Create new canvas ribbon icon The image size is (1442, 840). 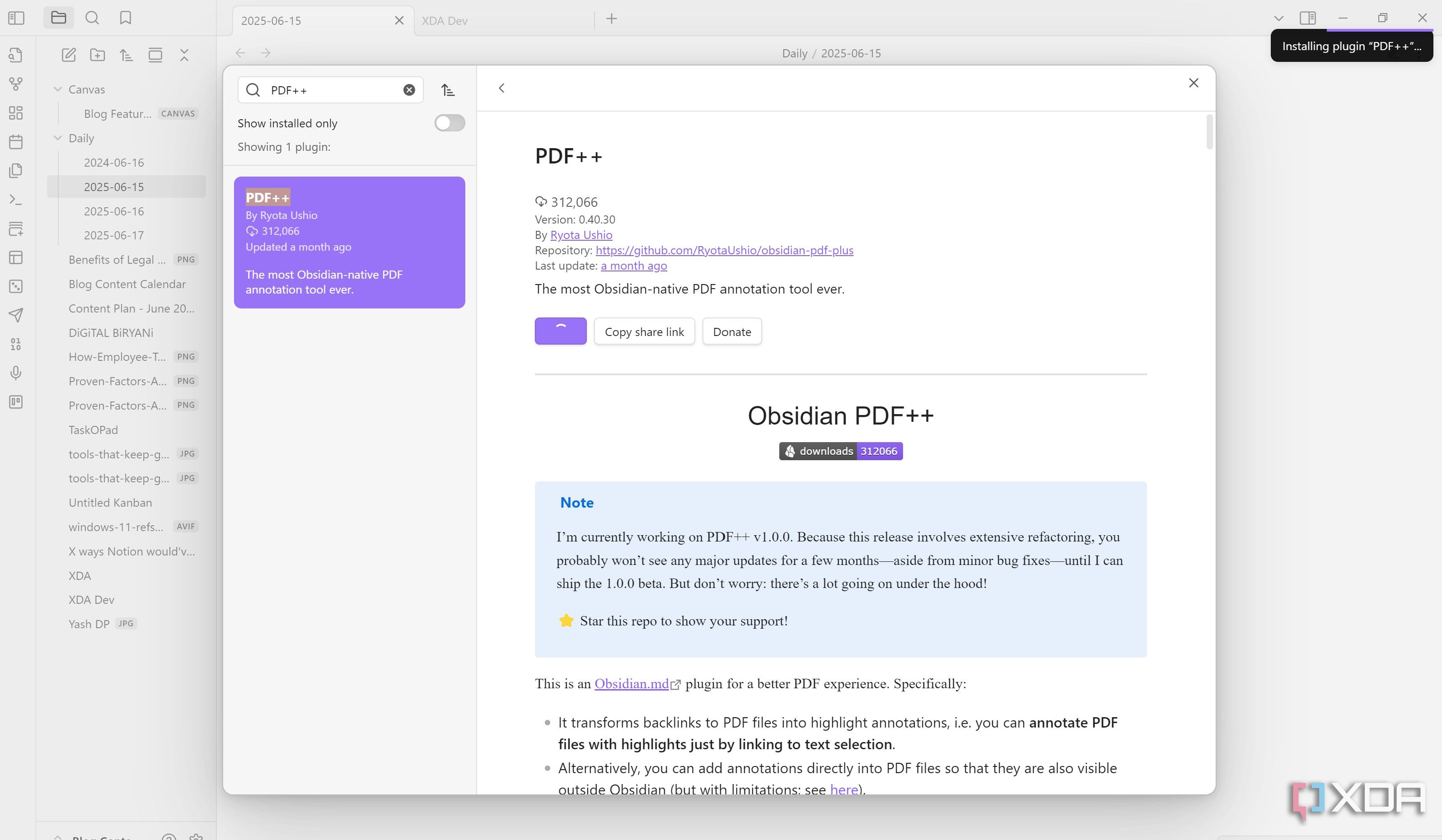pyautogui.click(x=16, y=113)
